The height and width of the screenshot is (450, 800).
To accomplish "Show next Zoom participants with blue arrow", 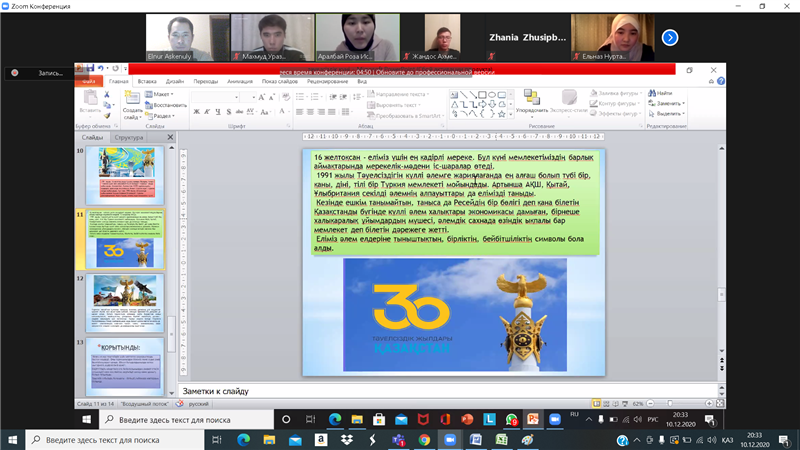I will pyautogui.click(x=670, y=37).
